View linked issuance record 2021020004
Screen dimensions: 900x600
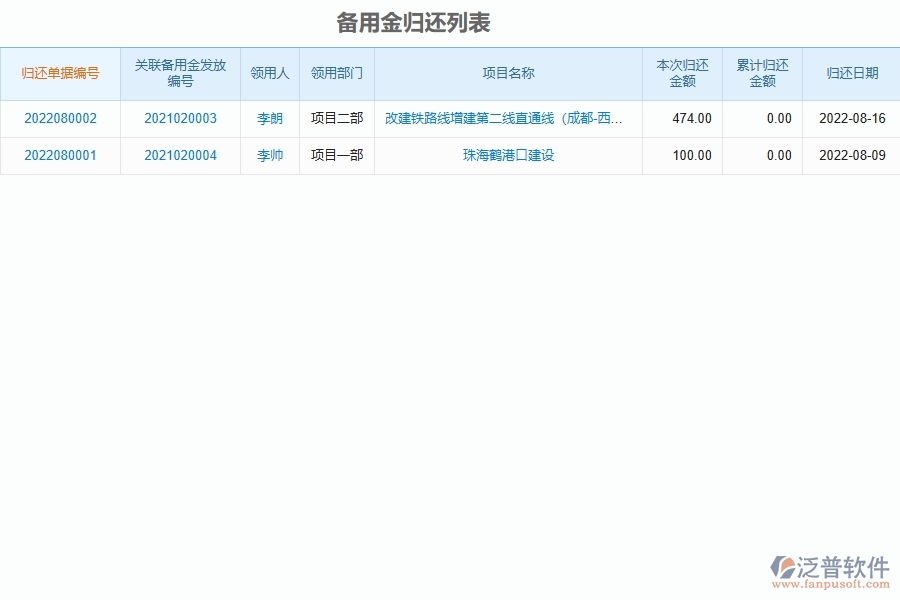180,155
